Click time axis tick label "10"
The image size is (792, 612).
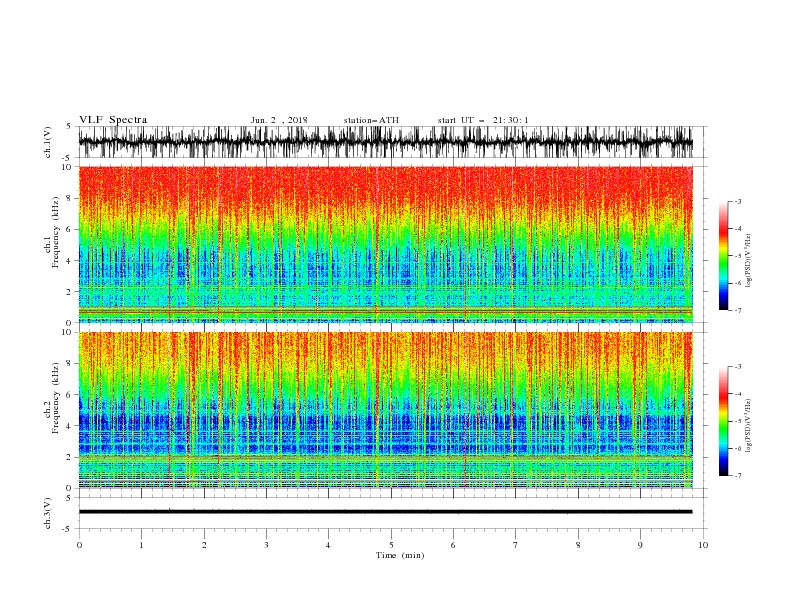[x=703, y=545]
